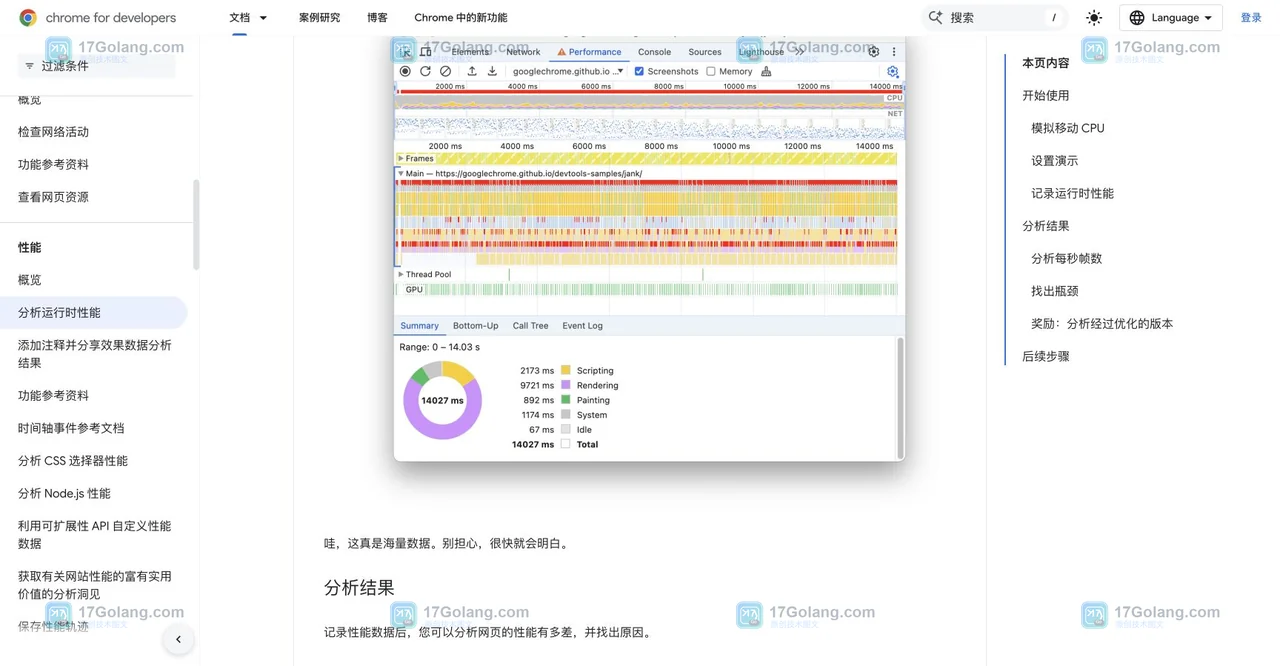Open 添加注释并分享效果数据分析结果 sidebar link
The image size is (1280, 666).
[95, 354]
